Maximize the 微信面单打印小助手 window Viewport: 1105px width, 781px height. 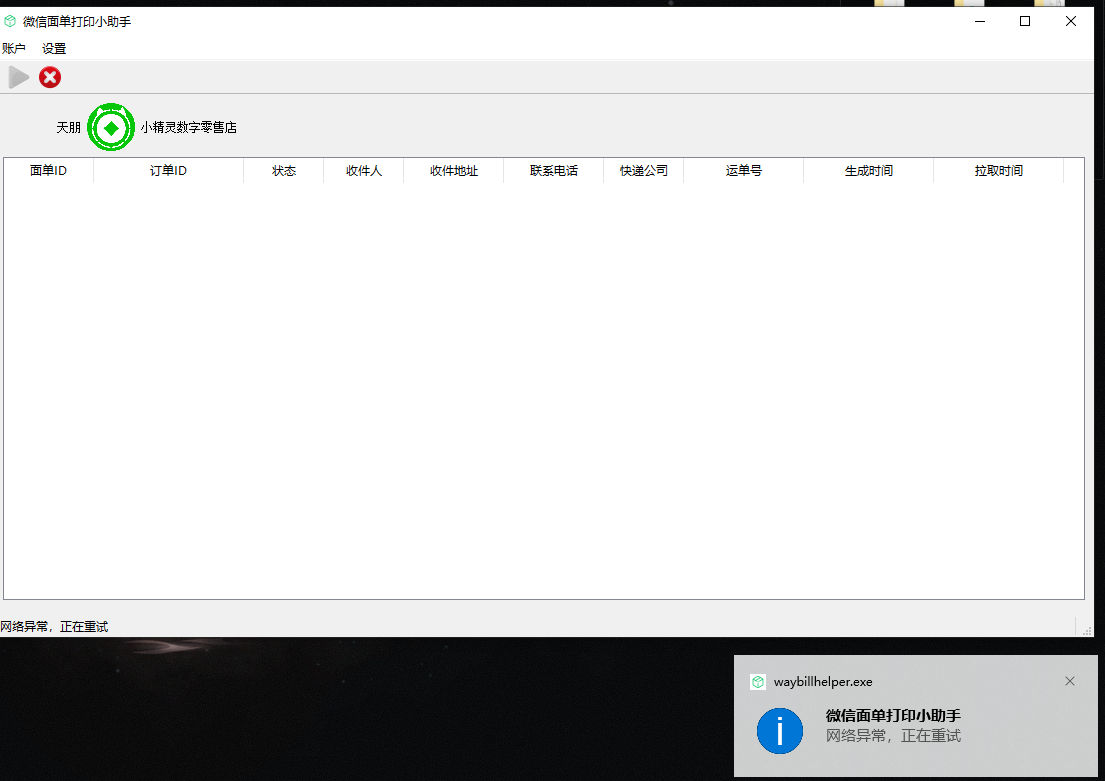pyautogui.click(x=1025, y=21)
